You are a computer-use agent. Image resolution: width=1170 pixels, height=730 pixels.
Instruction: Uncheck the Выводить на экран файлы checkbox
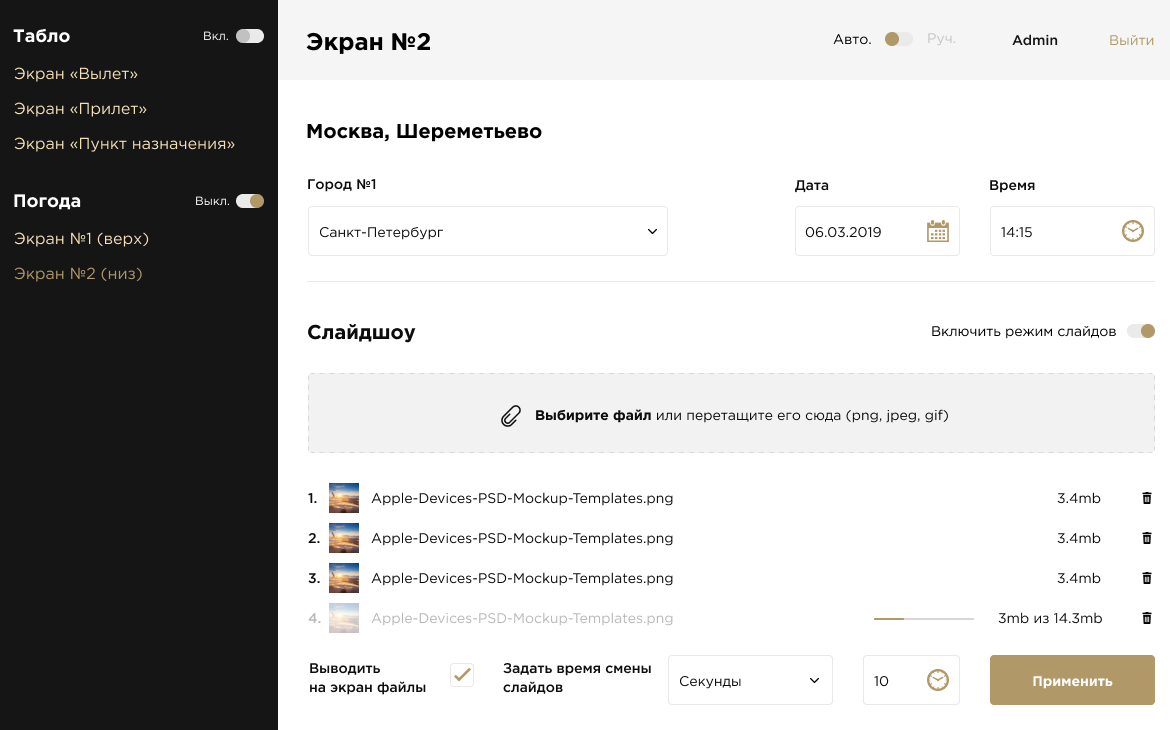coord(462,675)
